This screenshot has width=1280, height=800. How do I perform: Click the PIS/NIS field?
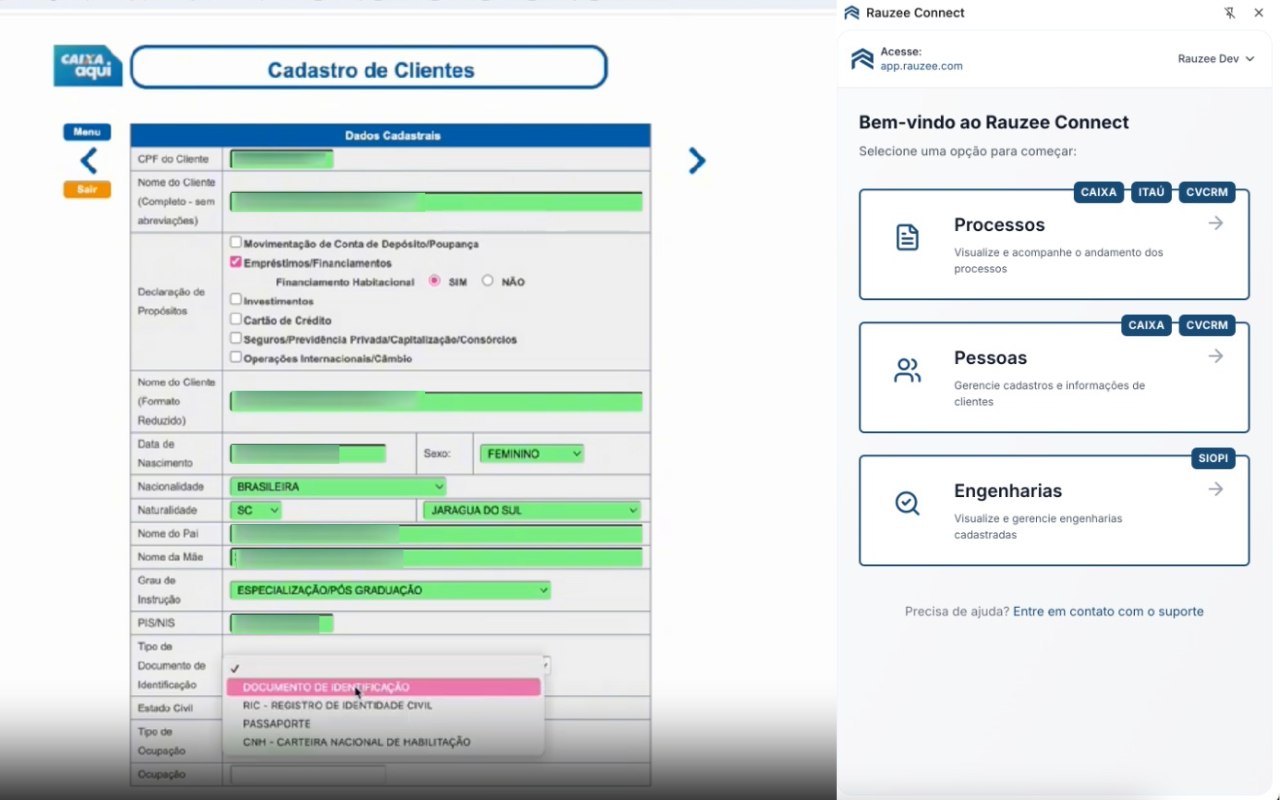coord(281,624)
